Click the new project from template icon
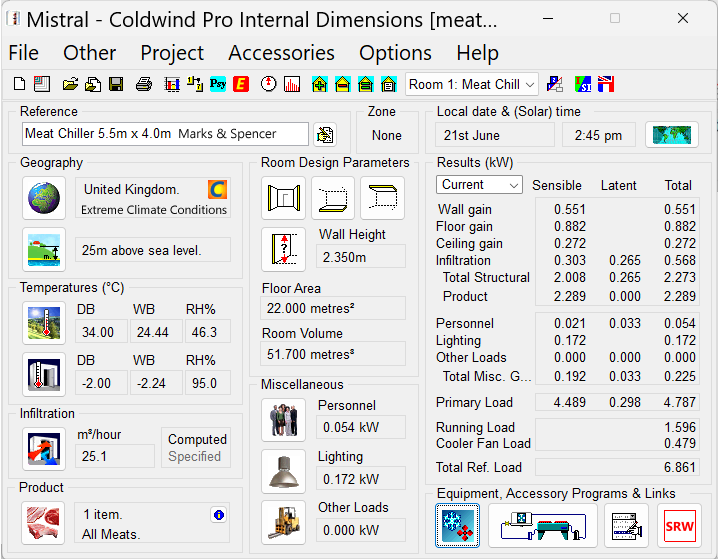 (42, 84)
